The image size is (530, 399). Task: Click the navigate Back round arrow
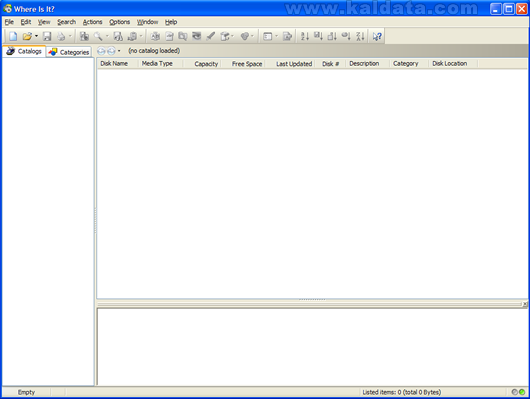[101, 51]
